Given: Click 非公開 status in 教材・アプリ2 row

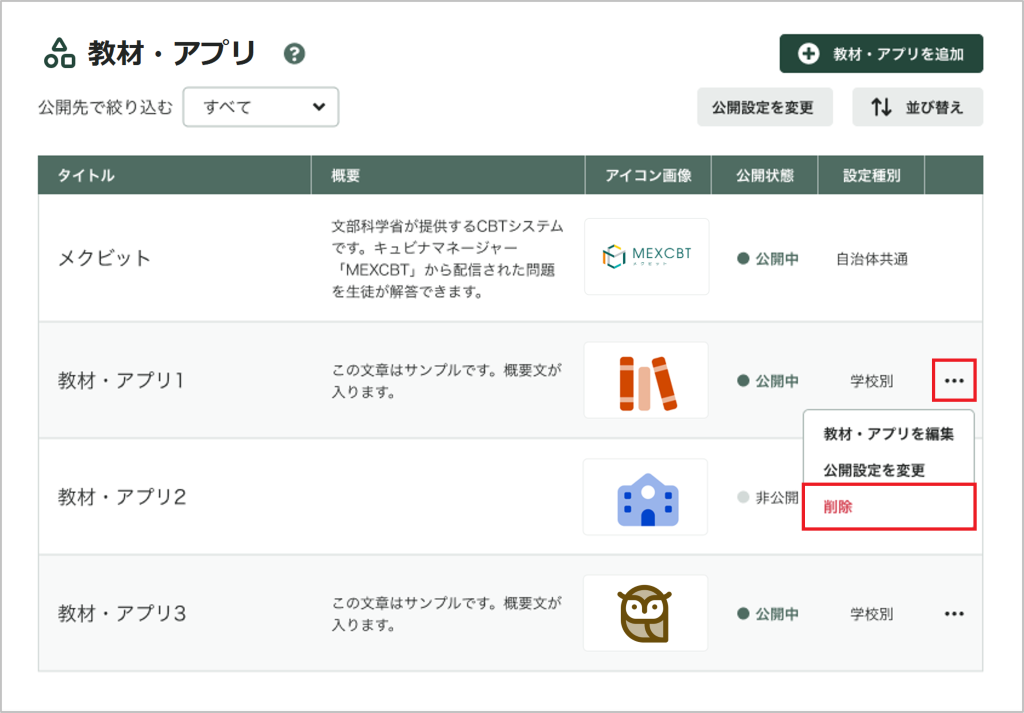Looking at the screenshot, I should [767, 498].
